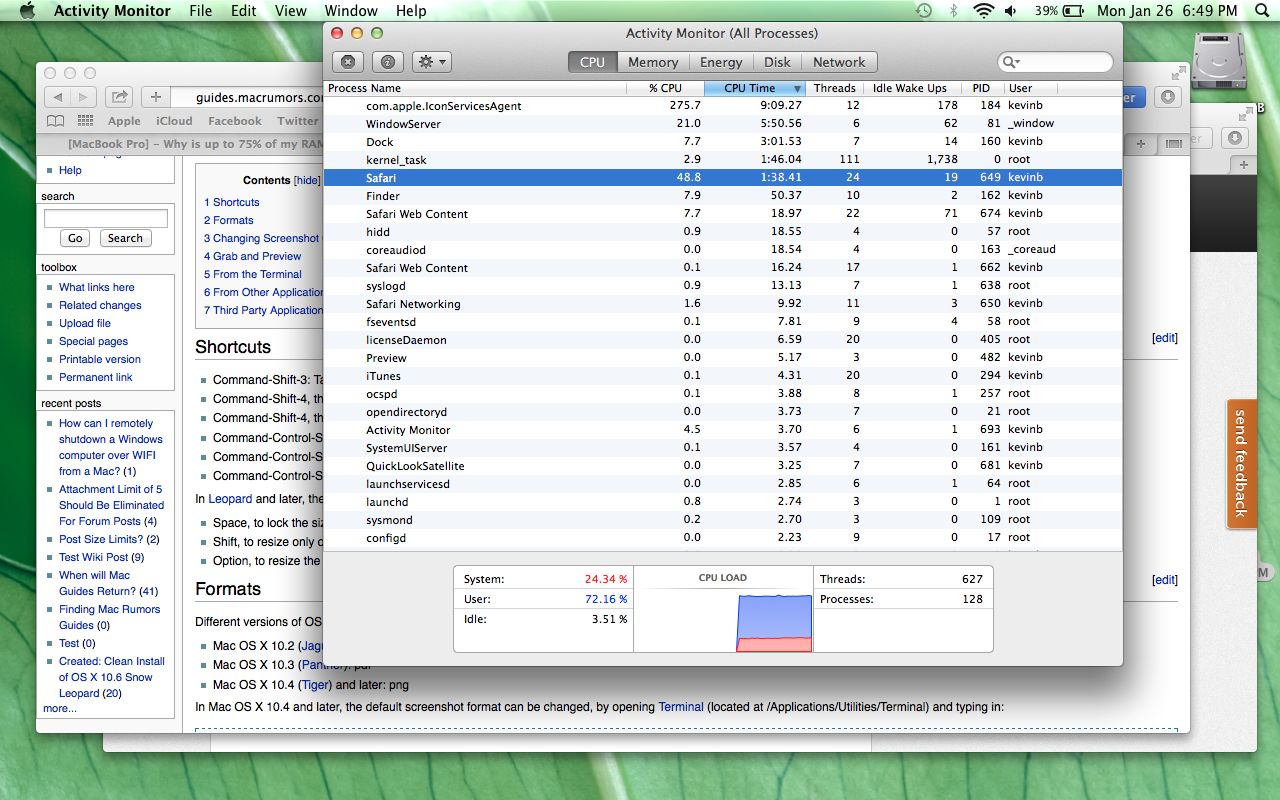Select the Finder process row
1280x800 pixels.
click(723, 195)
